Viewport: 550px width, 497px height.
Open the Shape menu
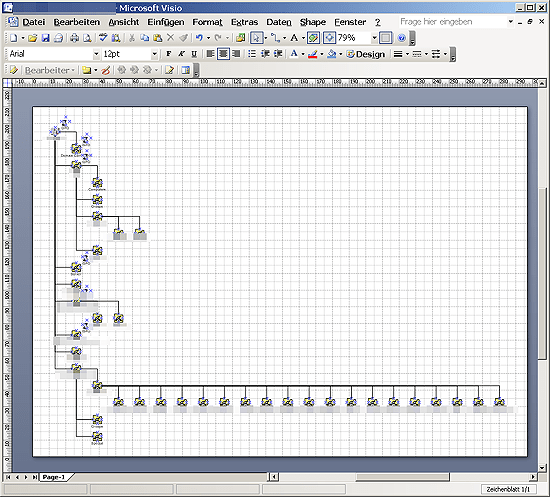313,22
